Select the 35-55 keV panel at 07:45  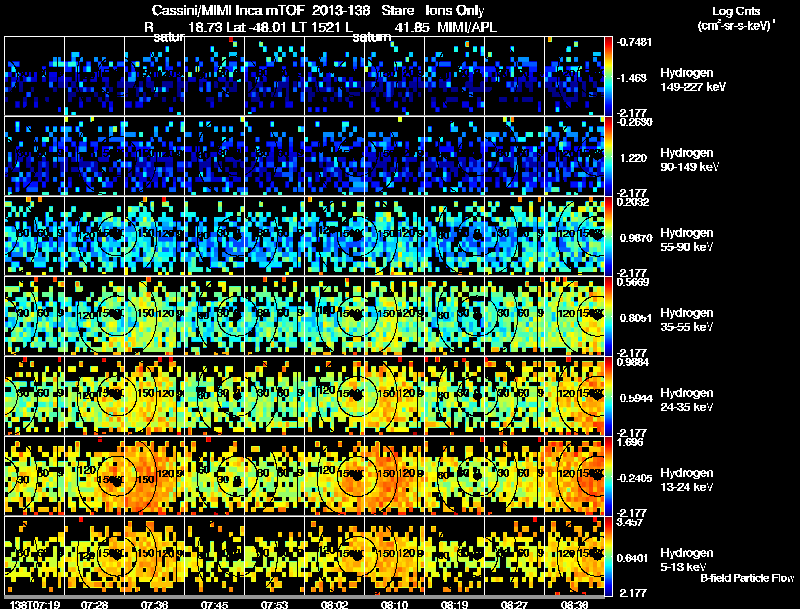point(214,316)
